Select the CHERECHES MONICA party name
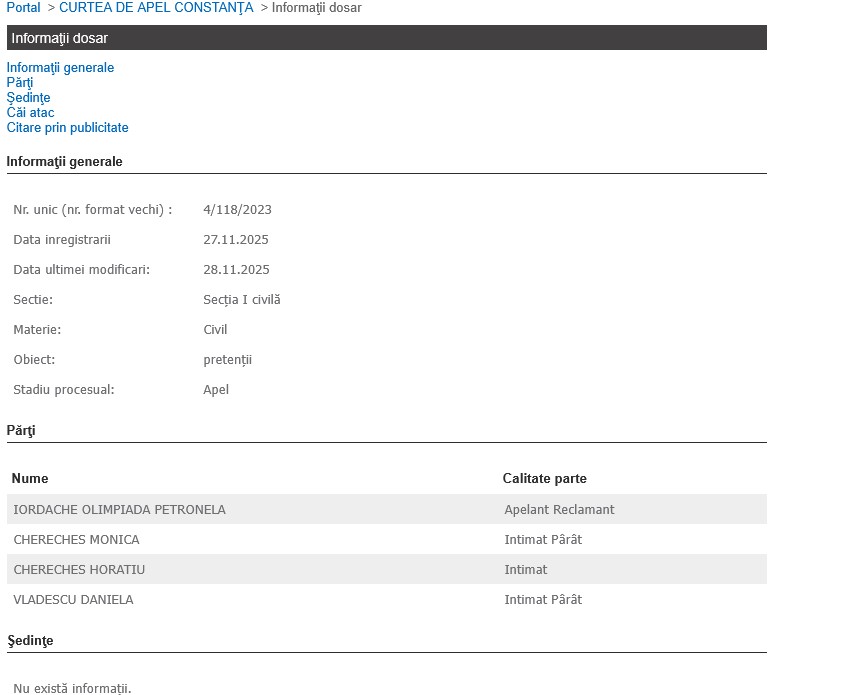This screenshot has height=695, width=843. [x=76, y=540]
